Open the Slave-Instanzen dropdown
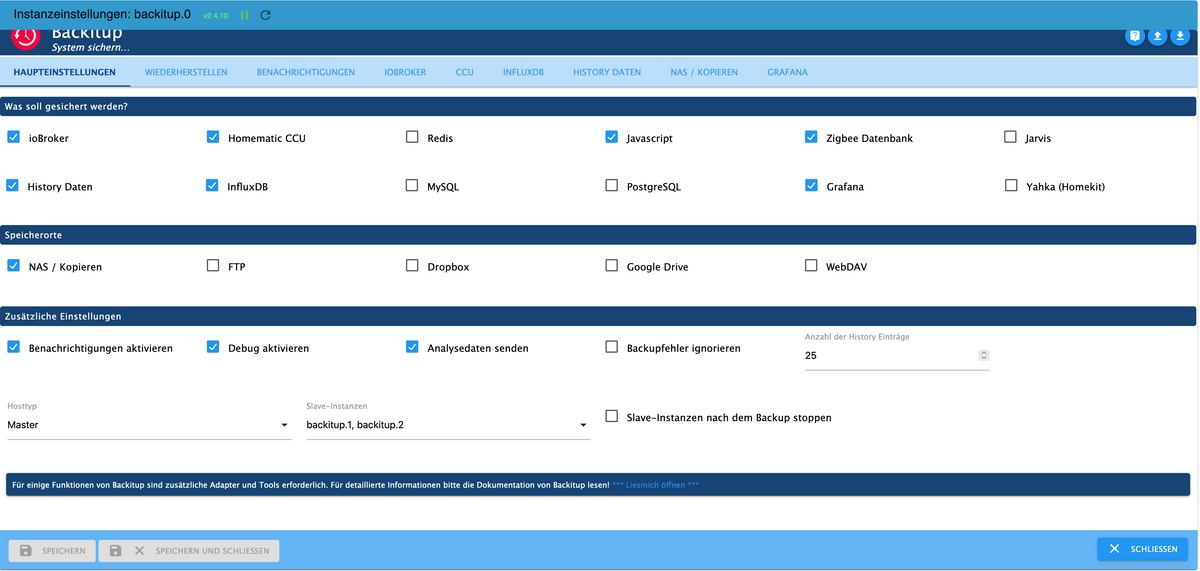The width and height of the screenshot is (1200, 571). (448, 425)
